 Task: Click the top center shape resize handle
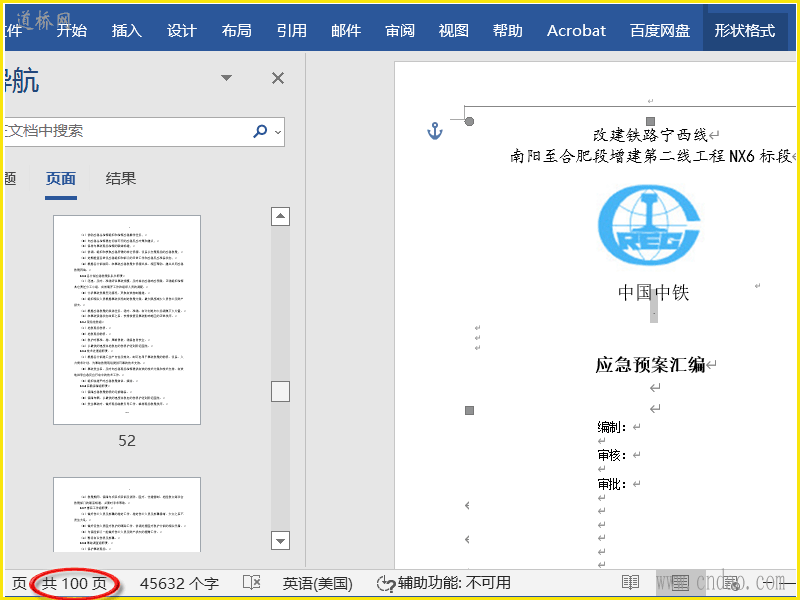[650, 121]
